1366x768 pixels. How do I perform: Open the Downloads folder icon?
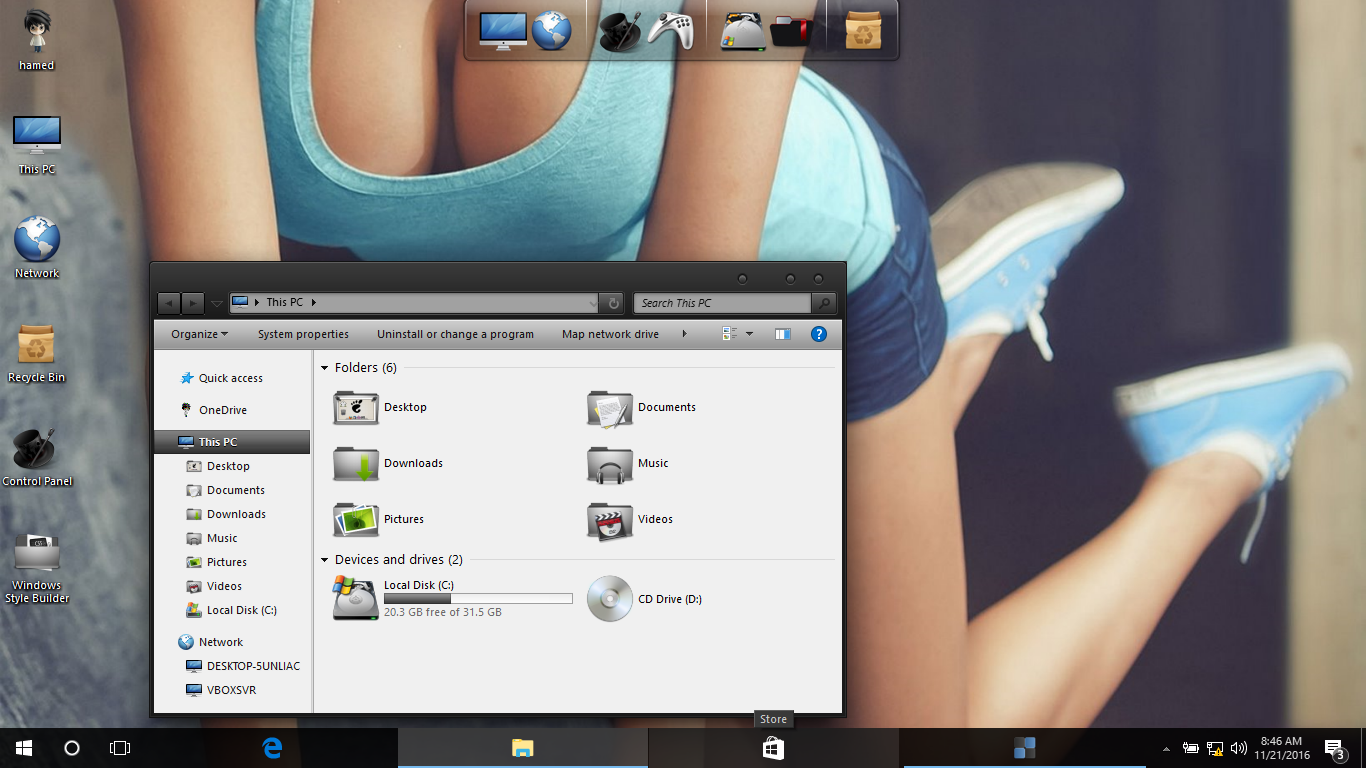tap(356, 464)
